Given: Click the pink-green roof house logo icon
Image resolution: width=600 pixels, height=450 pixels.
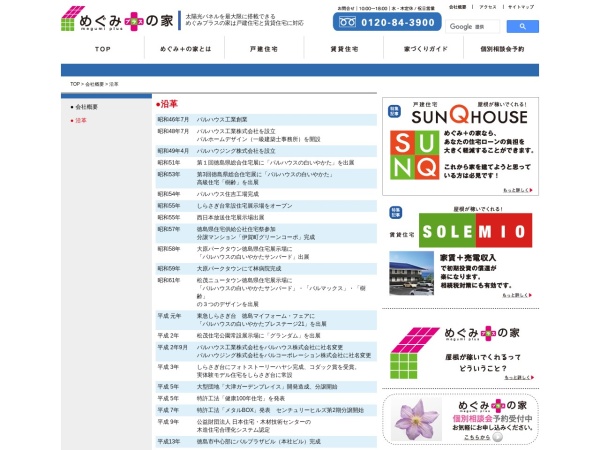Looking at the screenshot, I should coord(413,353).
